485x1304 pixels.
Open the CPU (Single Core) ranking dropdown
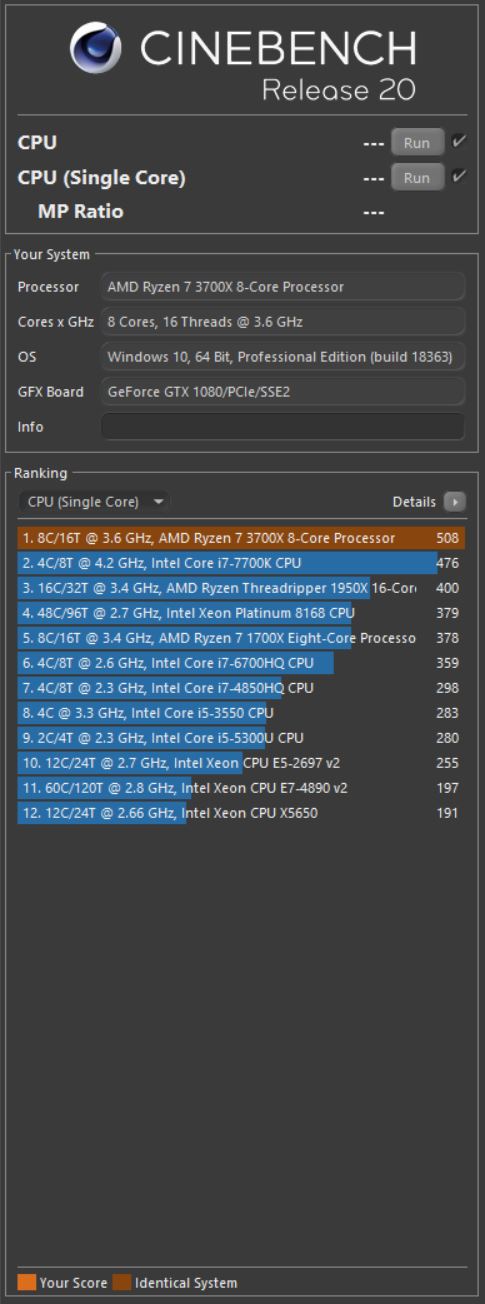[95, 502]
